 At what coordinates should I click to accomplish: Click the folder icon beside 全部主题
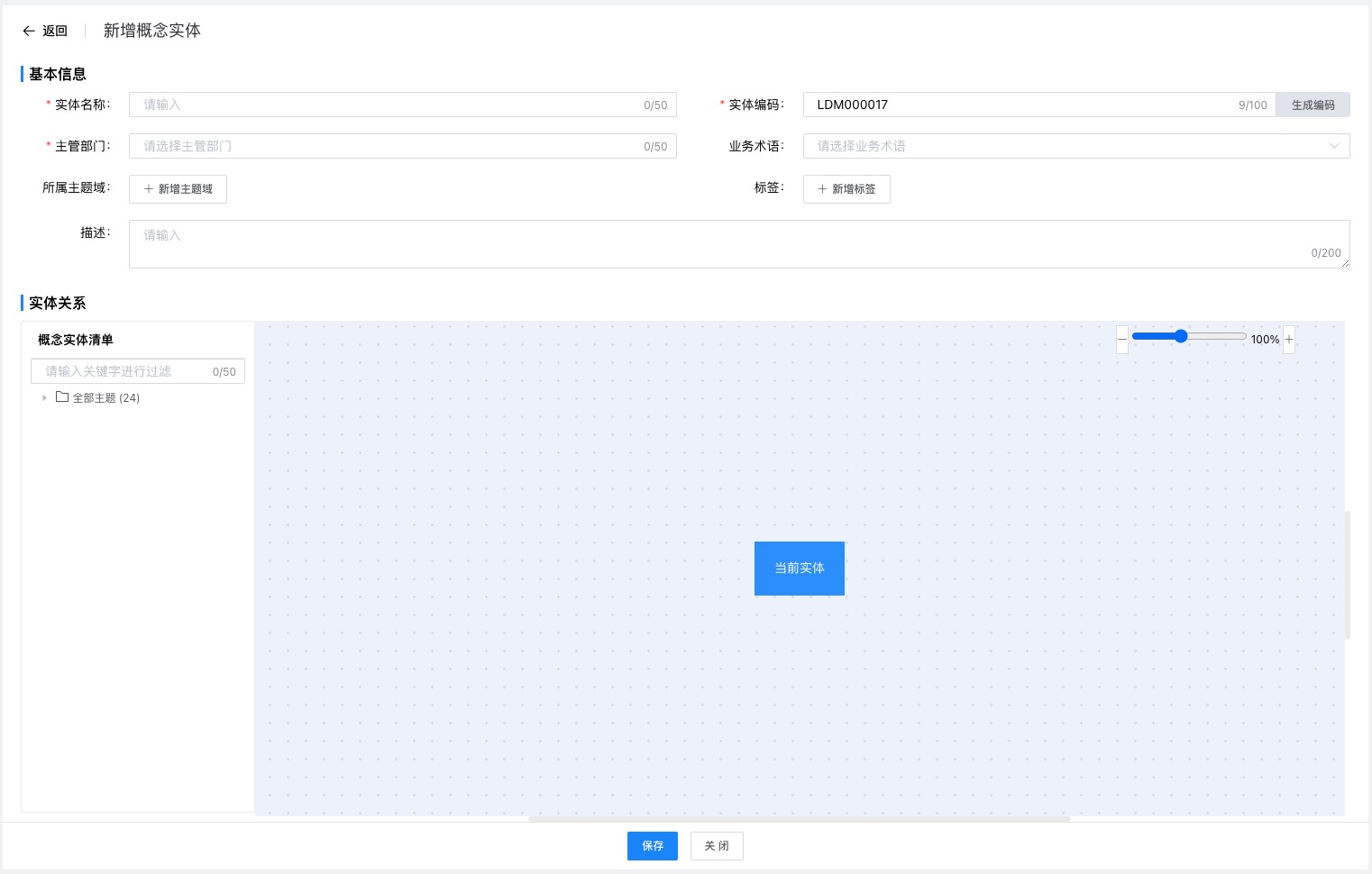61,397
